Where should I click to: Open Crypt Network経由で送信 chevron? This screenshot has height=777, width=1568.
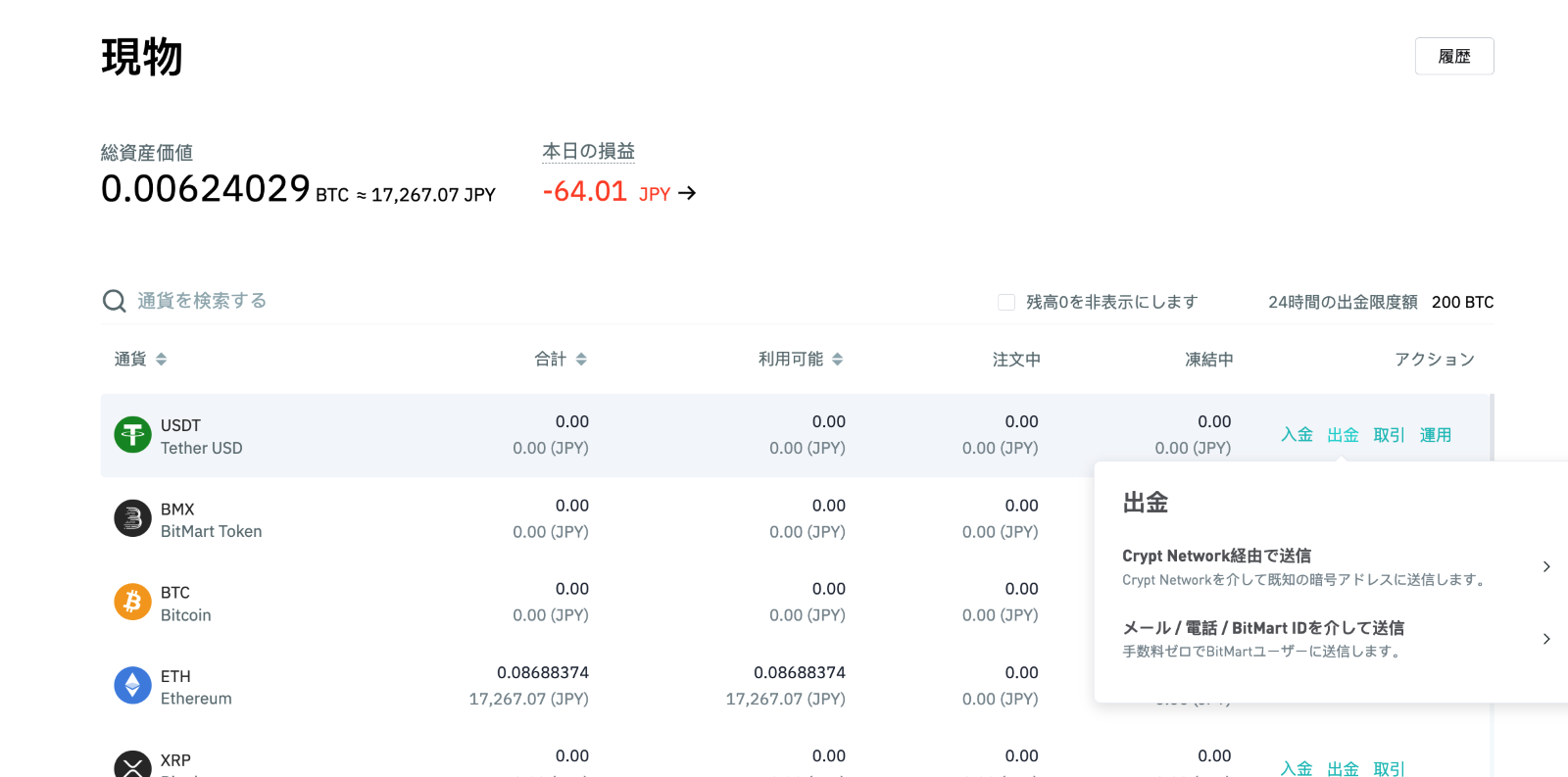pyautogui.click(x=1546, y=566)
